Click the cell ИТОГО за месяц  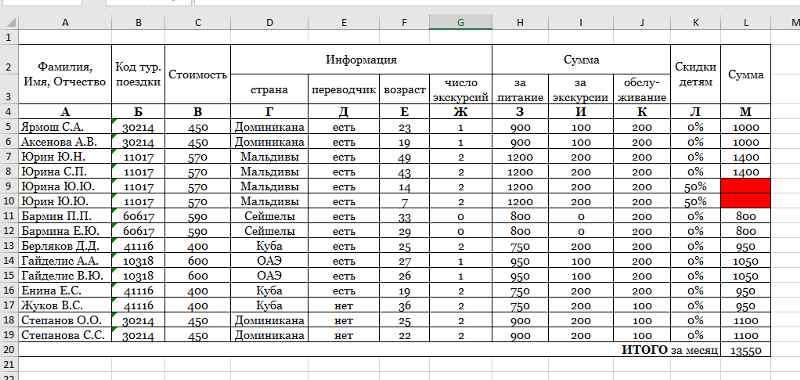click(670, 350)
